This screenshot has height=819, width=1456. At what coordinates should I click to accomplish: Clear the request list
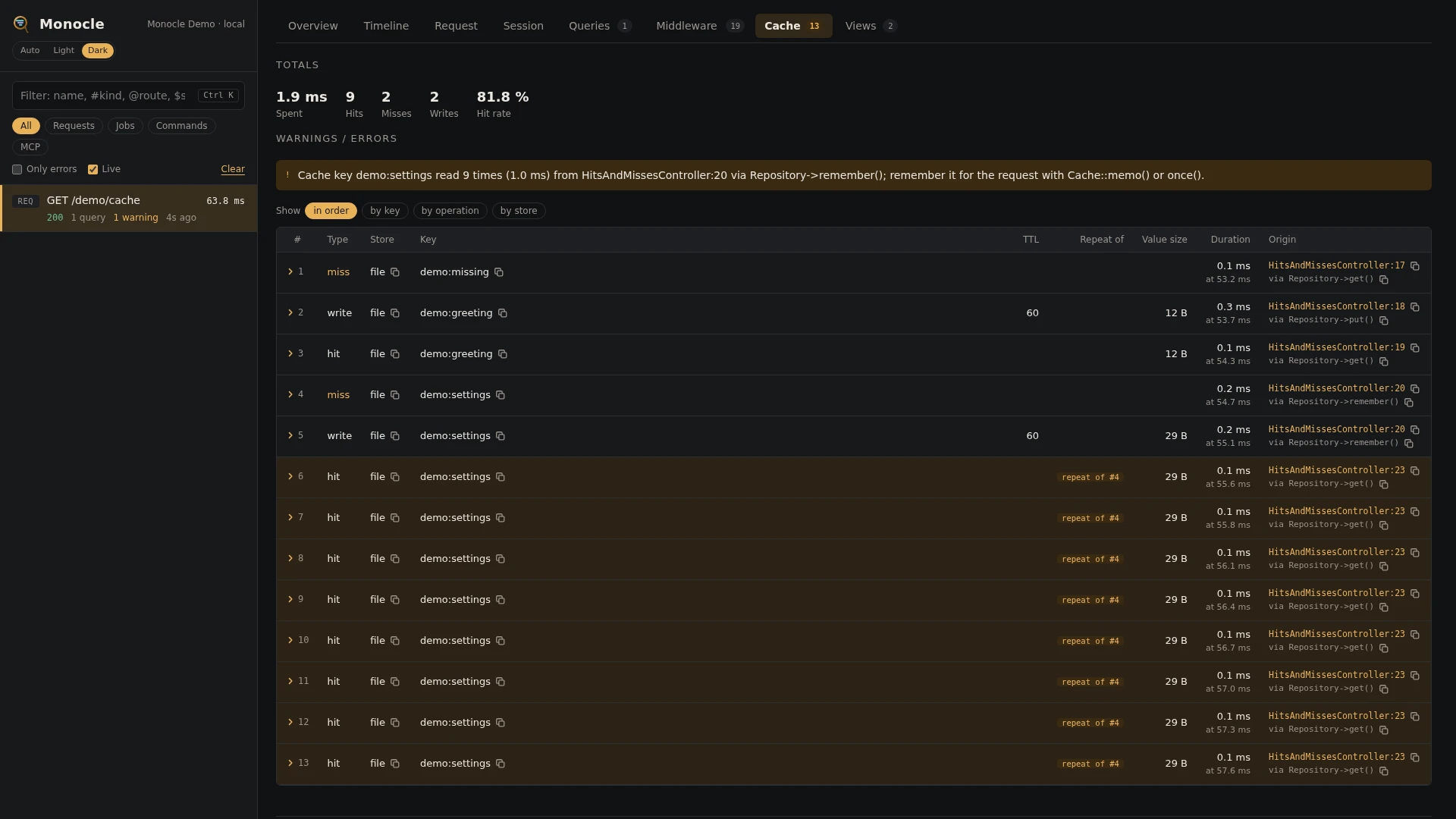point(233,169)
